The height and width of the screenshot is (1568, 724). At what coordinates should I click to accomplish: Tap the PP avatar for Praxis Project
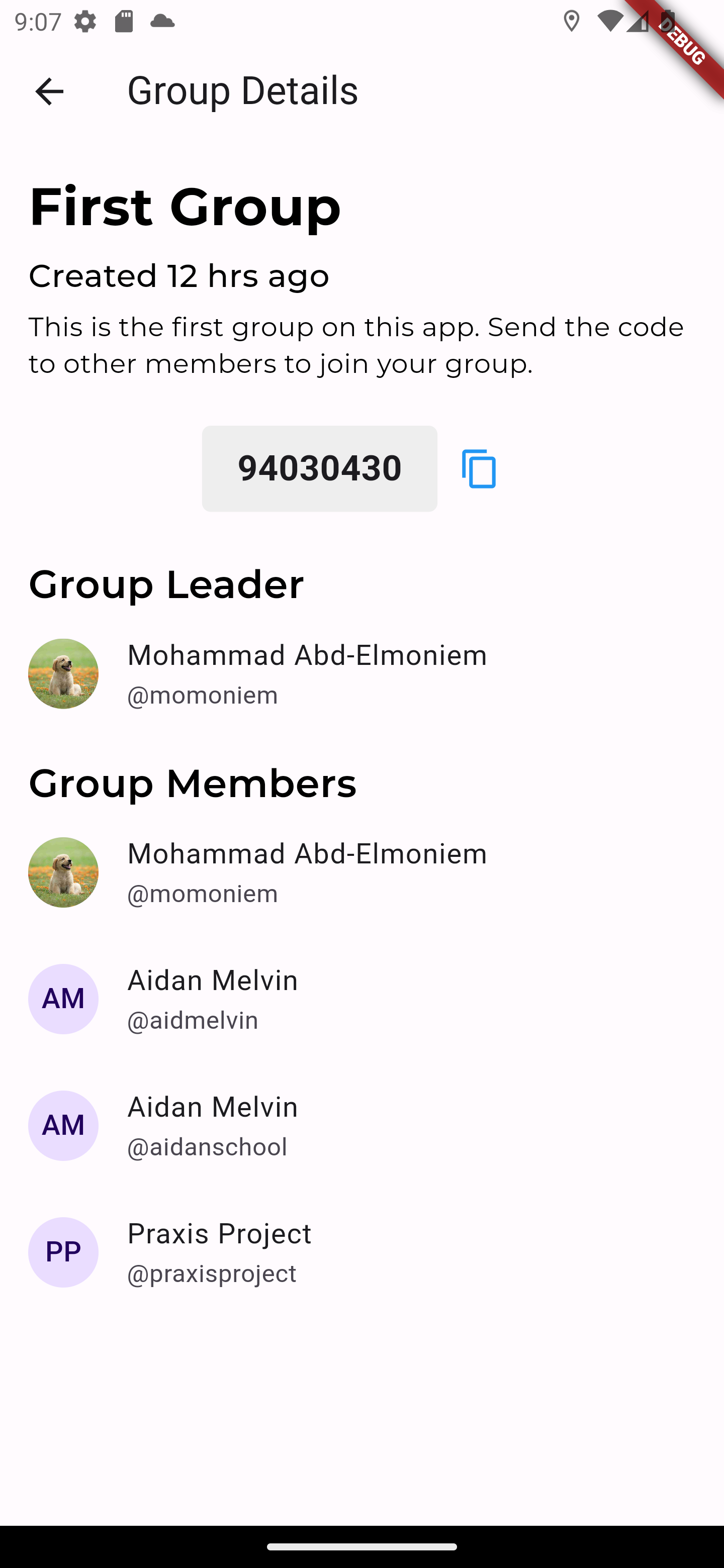click(x=63, y=1252)
